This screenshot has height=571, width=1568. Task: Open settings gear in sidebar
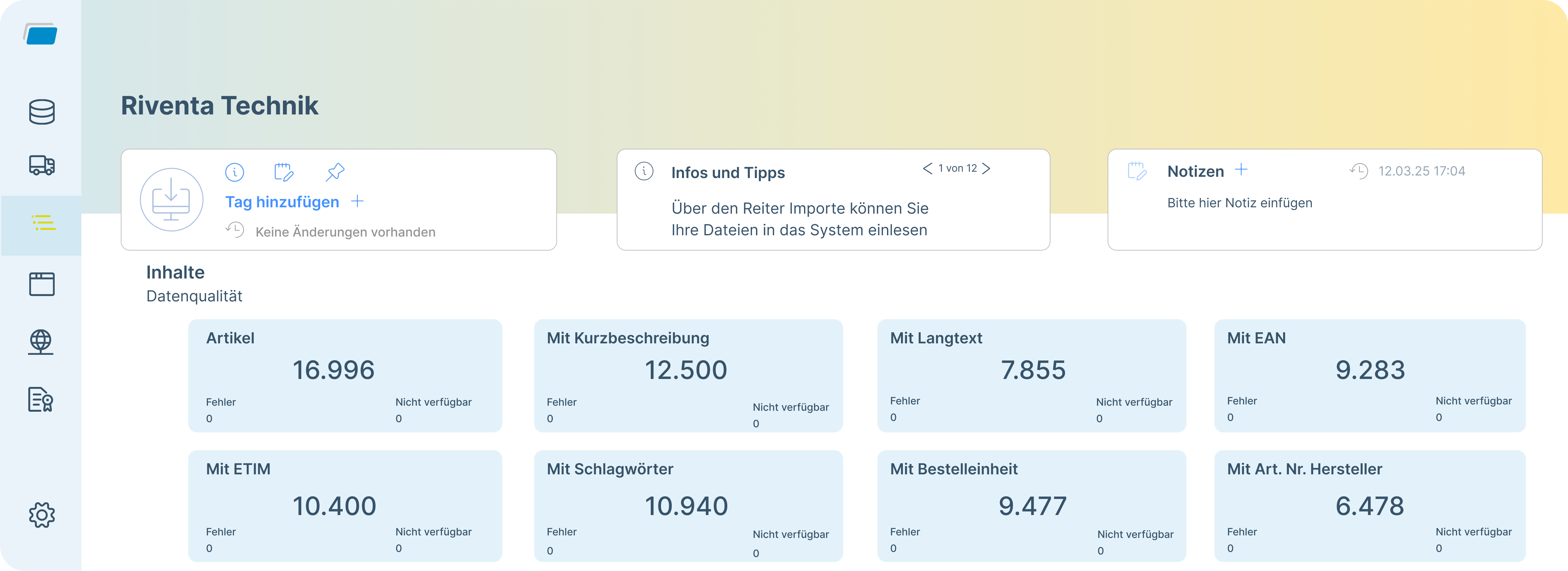[41, 515]
